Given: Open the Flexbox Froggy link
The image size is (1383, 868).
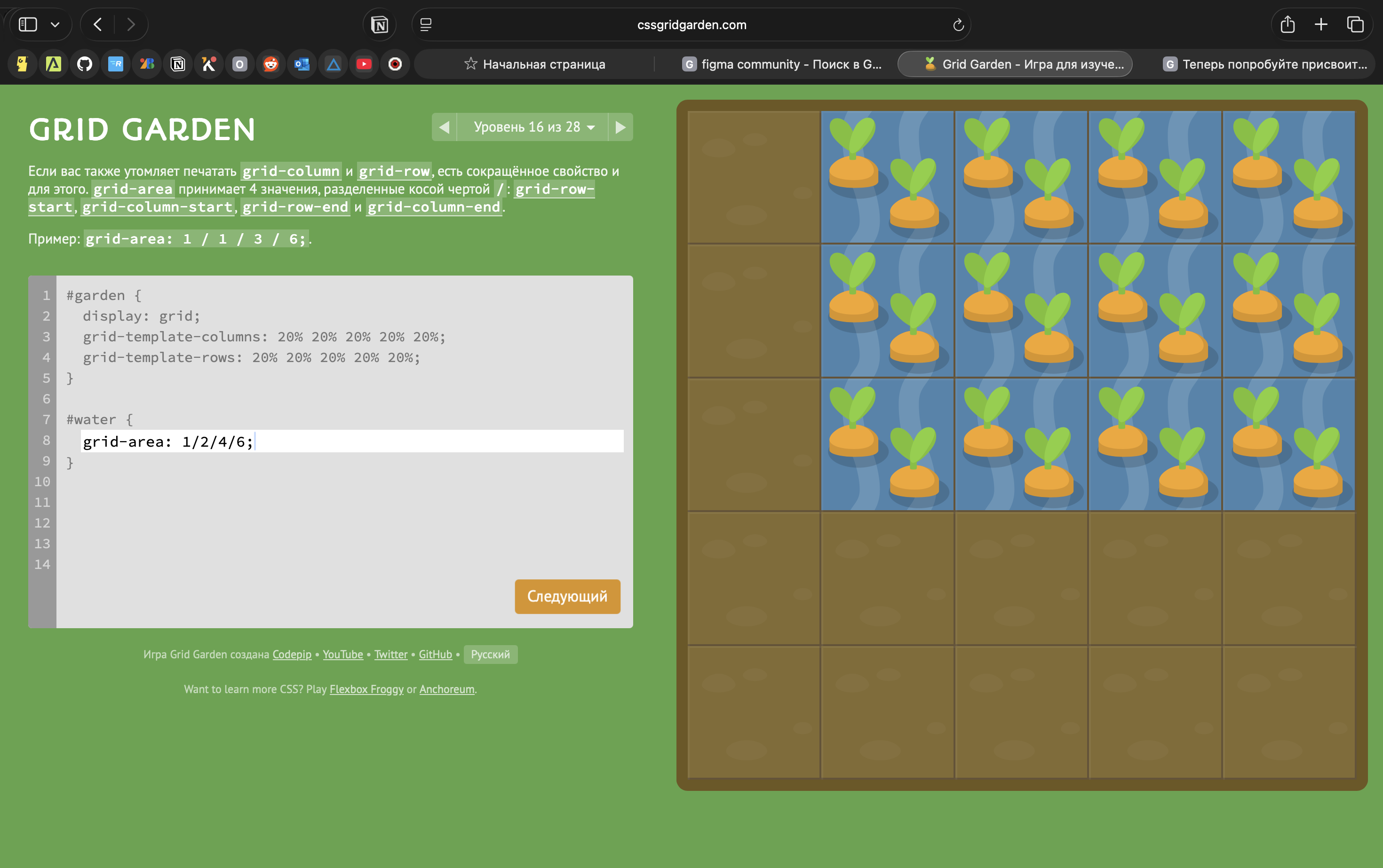Looking at the screenshot, I should point(366,689).
